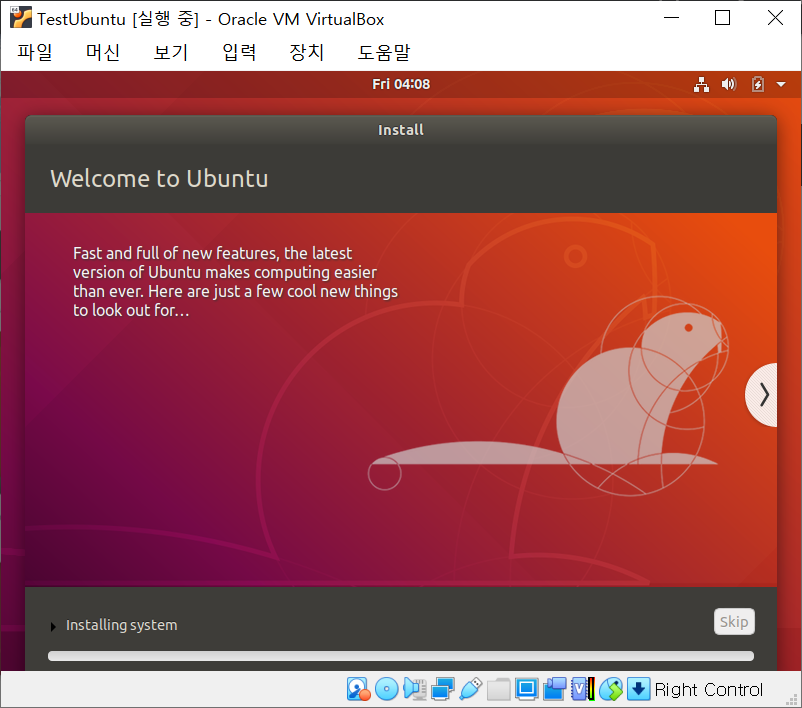Click the USB devices status icon
Image resolution: width=802 pixels, height=708 pixels.
tap(471, 689)
